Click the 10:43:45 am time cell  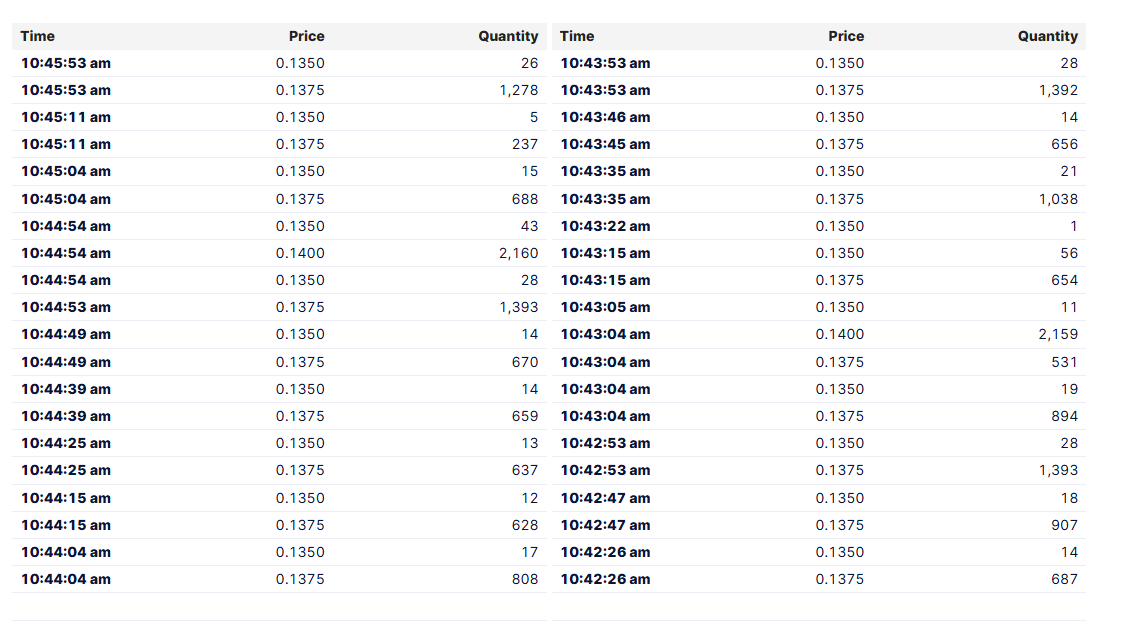tap(605, 144)
